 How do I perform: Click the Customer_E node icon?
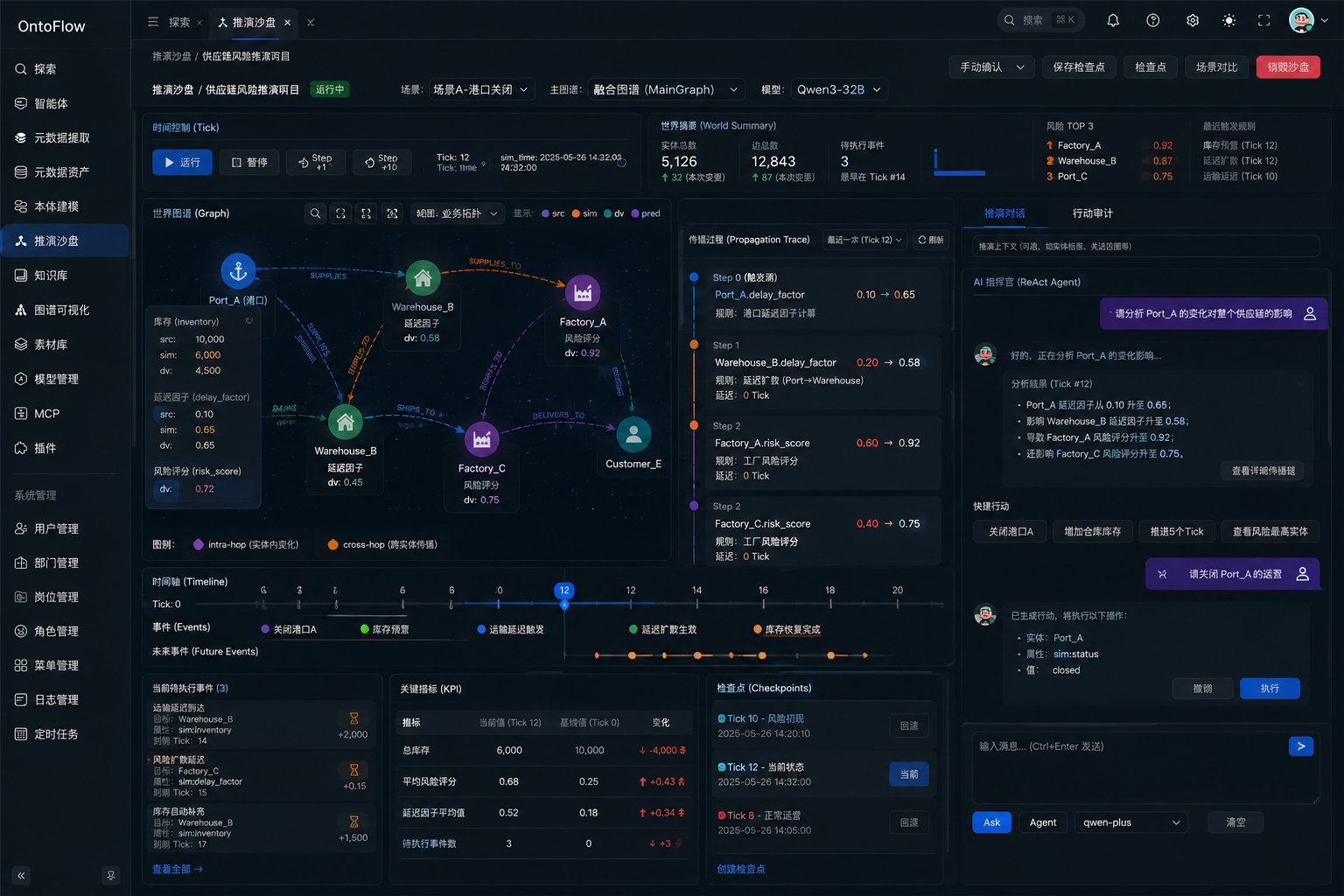[x=633, y=434]
